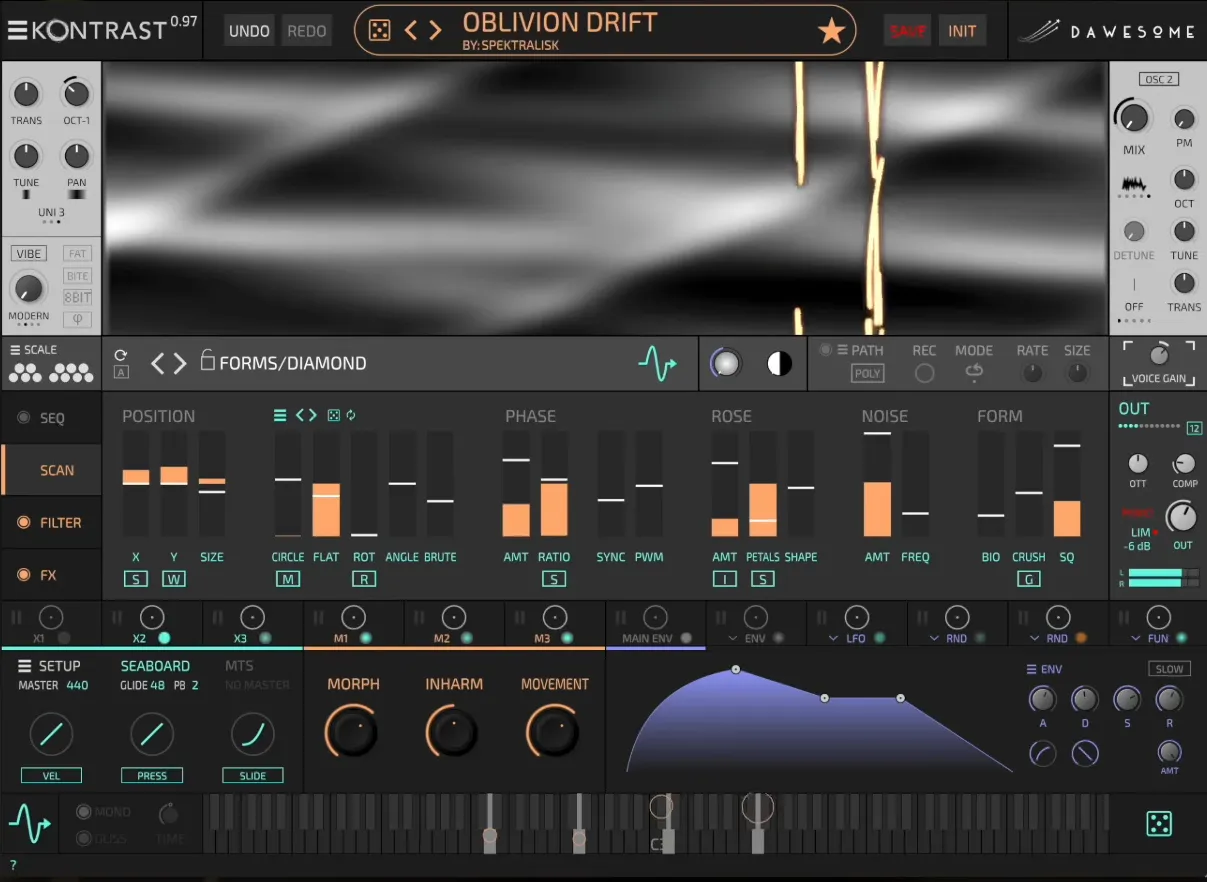Image resolution: width=1207 pixels, height=882 pixels.
Task: Expand the FUN modulator dropdown chevron
Action: pyautogui.click(x=1136, y=638)
